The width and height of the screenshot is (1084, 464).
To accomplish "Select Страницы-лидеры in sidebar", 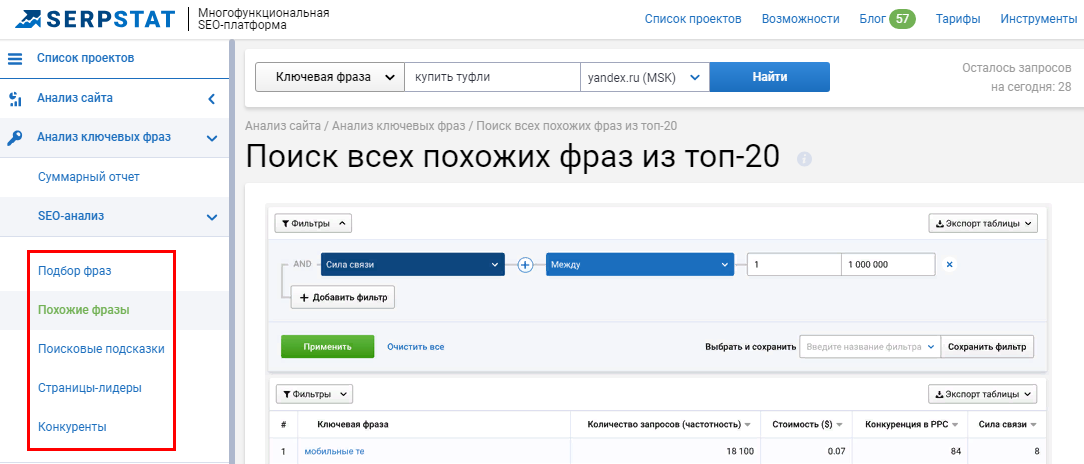I will tap(90, 388).
